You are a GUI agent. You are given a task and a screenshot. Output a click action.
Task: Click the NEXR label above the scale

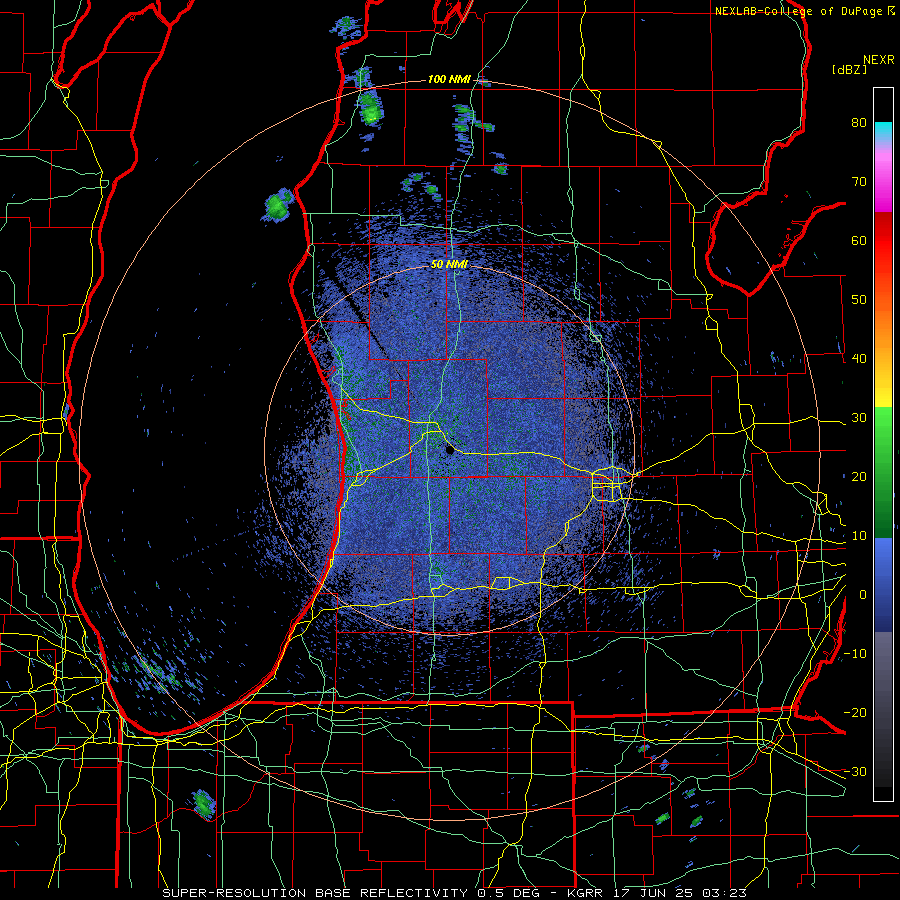coord(878,60)
